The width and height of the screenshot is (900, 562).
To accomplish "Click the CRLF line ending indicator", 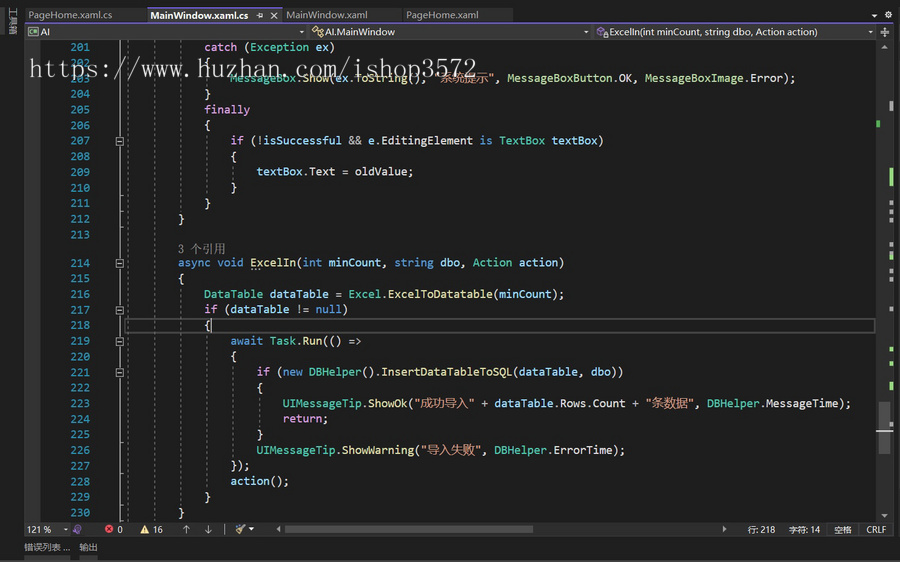I will point(876,529).
